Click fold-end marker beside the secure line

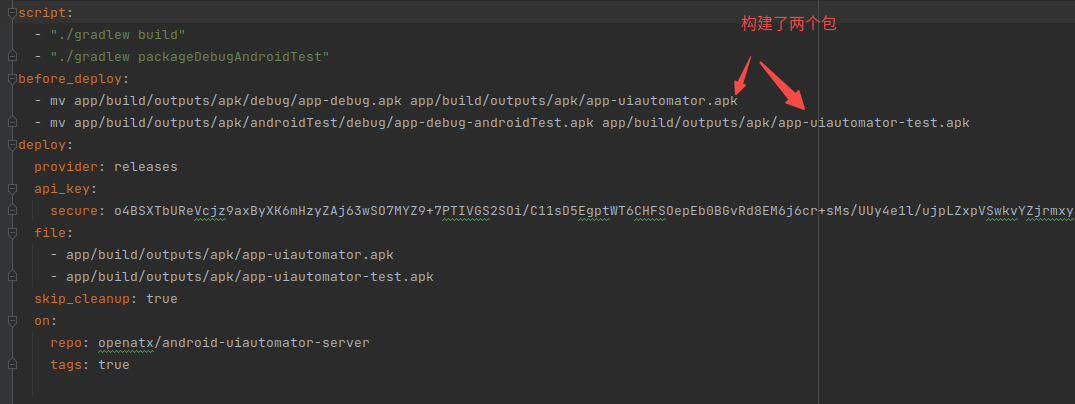click(x=12, y=211)
